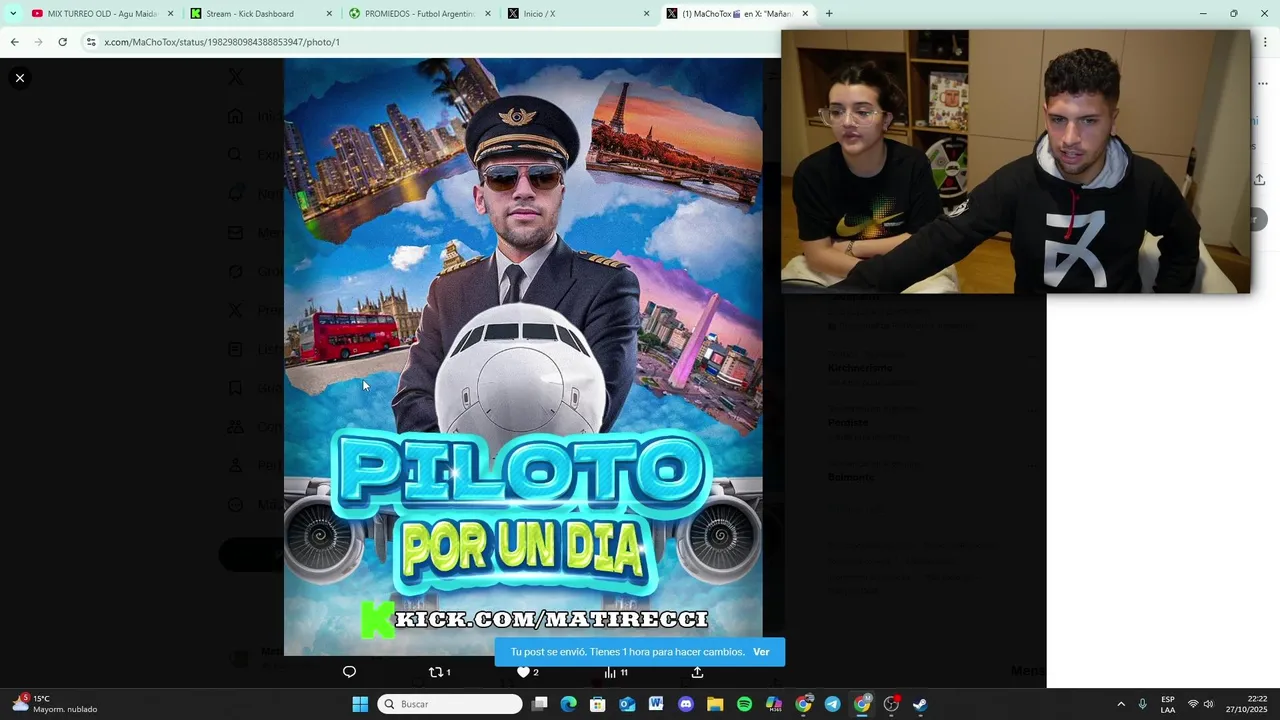Open the Windows Start menu
The height and width of the screenshot is (720, 1280).
coord(360,704)
